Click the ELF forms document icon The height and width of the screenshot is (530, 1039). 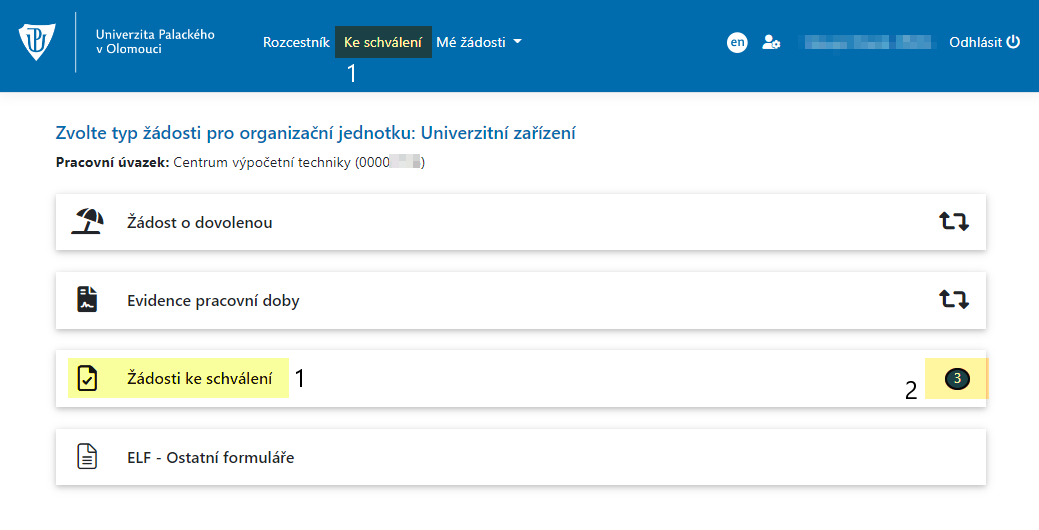click(x=87, y=456)
